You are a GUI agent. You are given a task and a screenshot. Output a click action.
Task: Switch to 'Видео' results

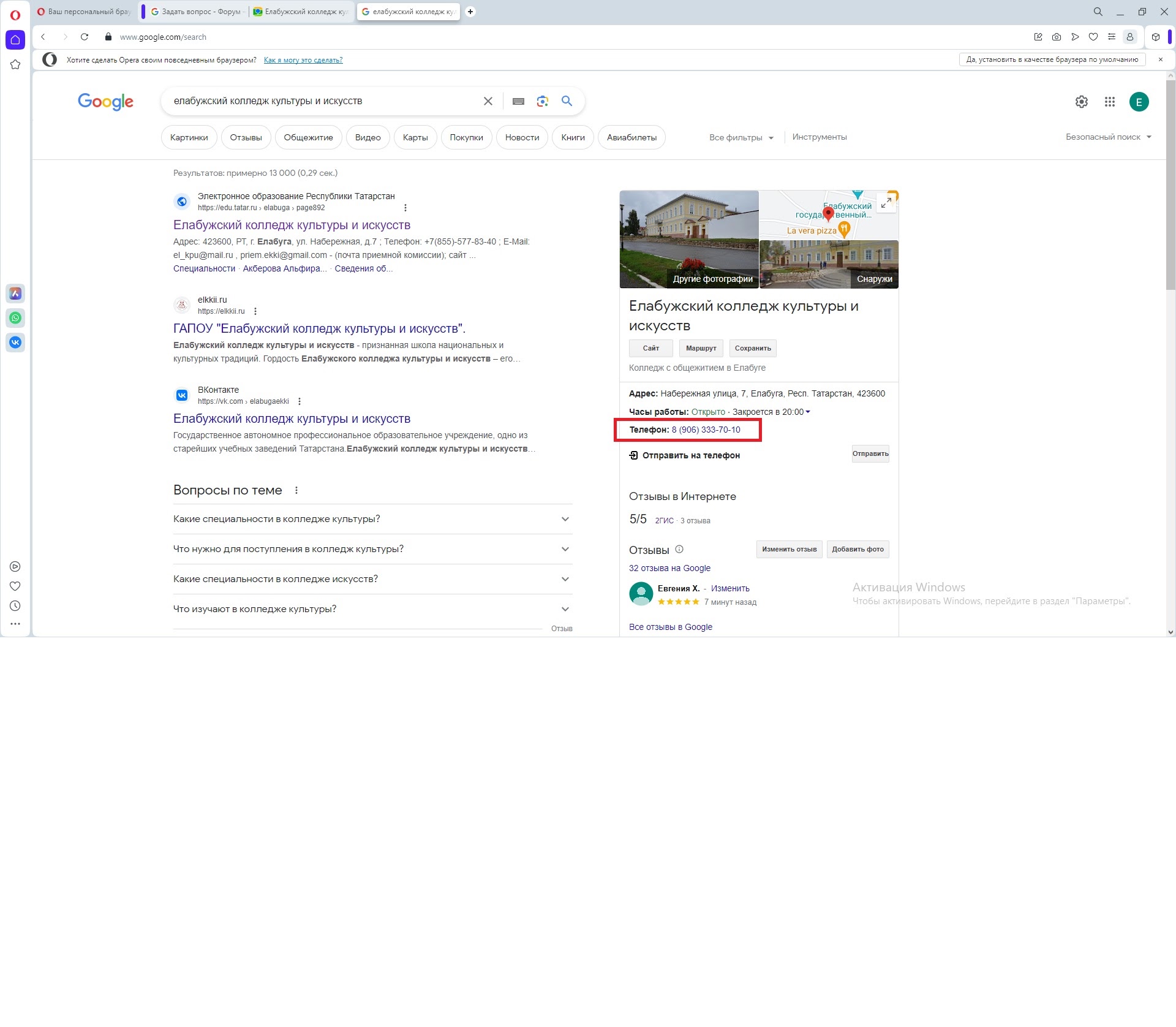(x=368, y=137)
